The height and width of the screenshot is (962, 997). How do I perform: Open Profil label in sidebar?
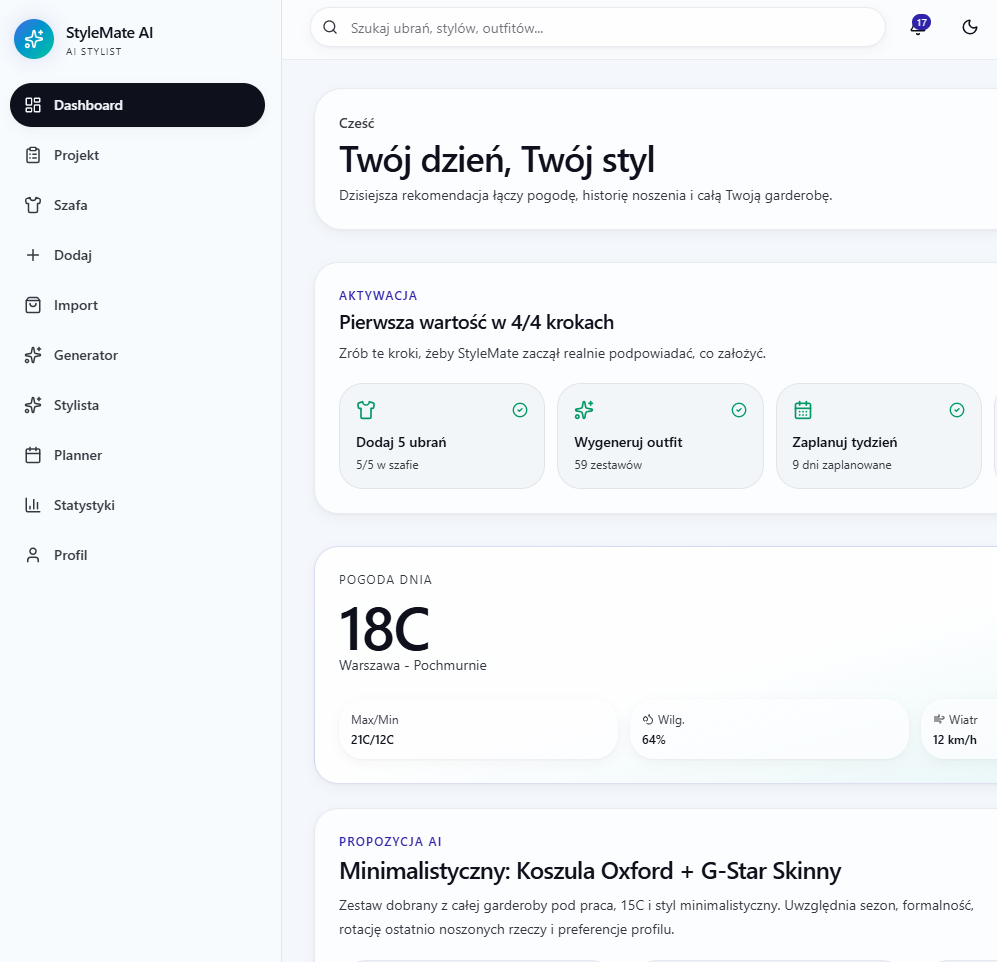(71, 555)
